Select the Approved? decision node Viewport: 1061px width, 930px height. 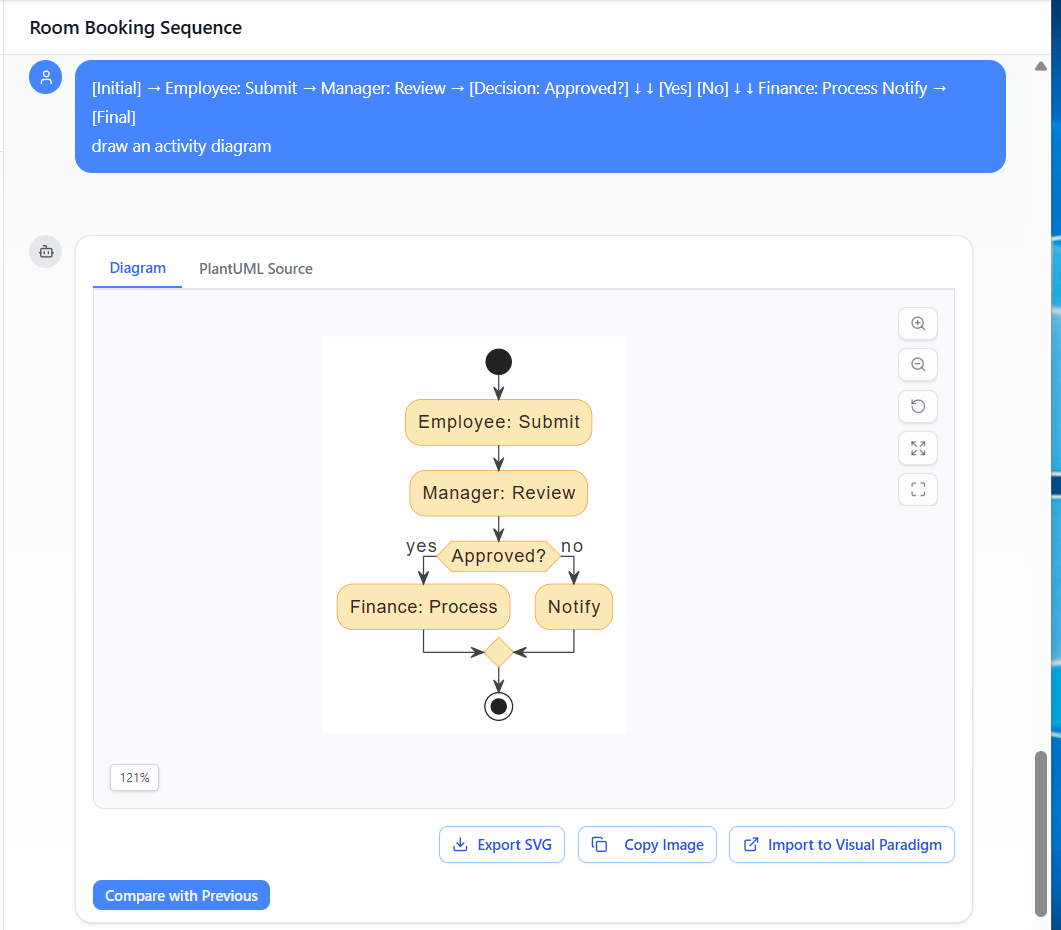click(498, 556)
